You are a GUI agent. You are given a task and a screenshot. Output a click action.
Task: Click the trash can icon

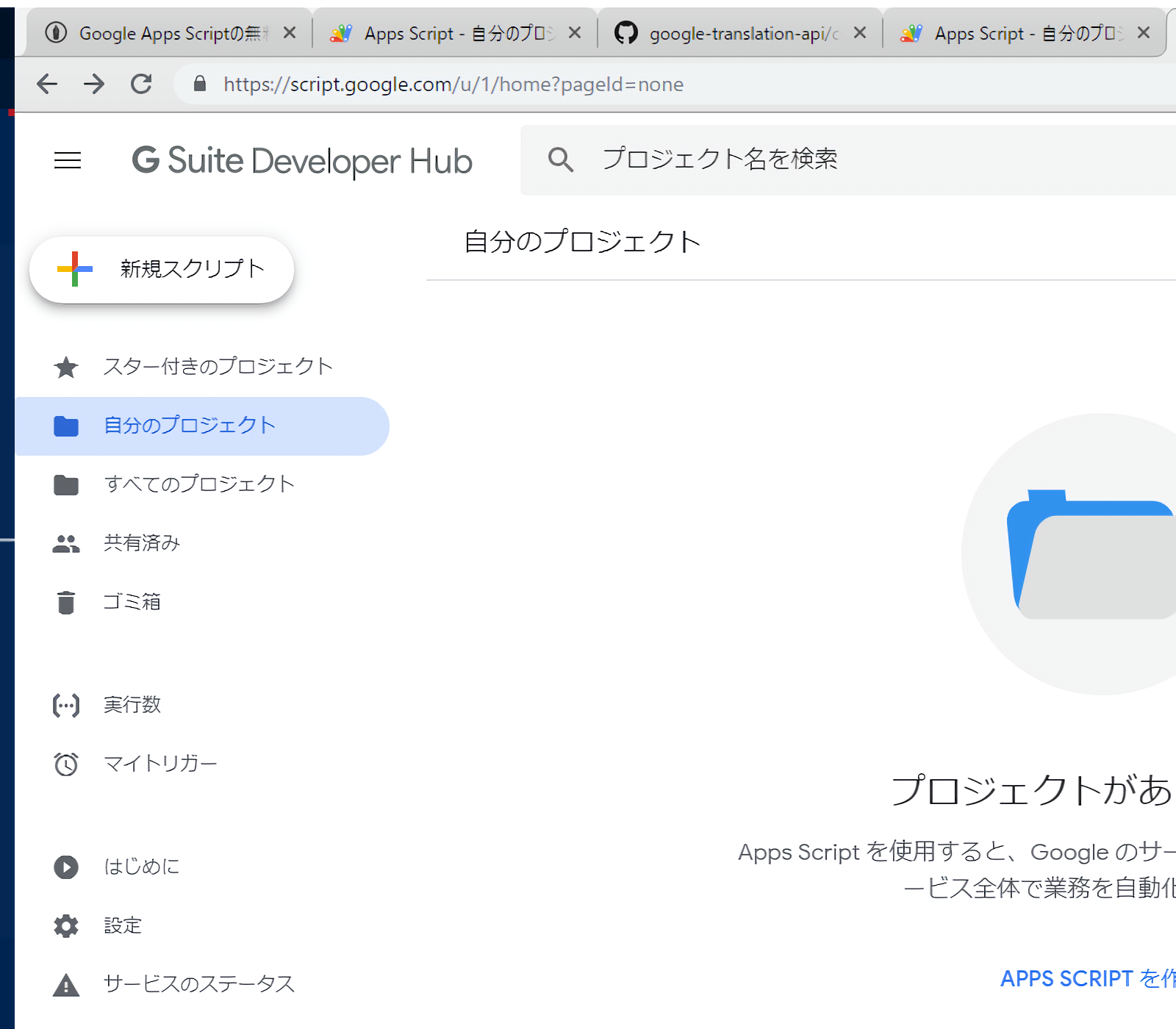pyautogui.click(x=66, y=602)
